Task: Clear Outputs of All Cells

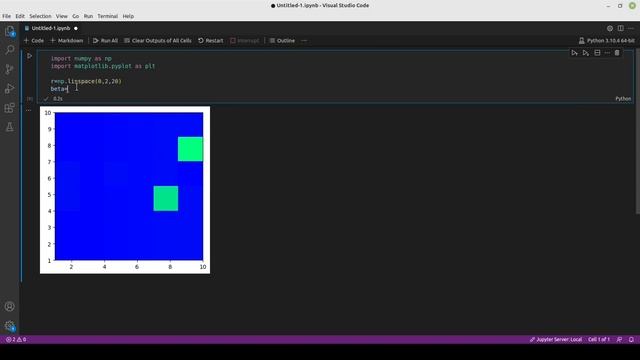Action: [158, 40]
